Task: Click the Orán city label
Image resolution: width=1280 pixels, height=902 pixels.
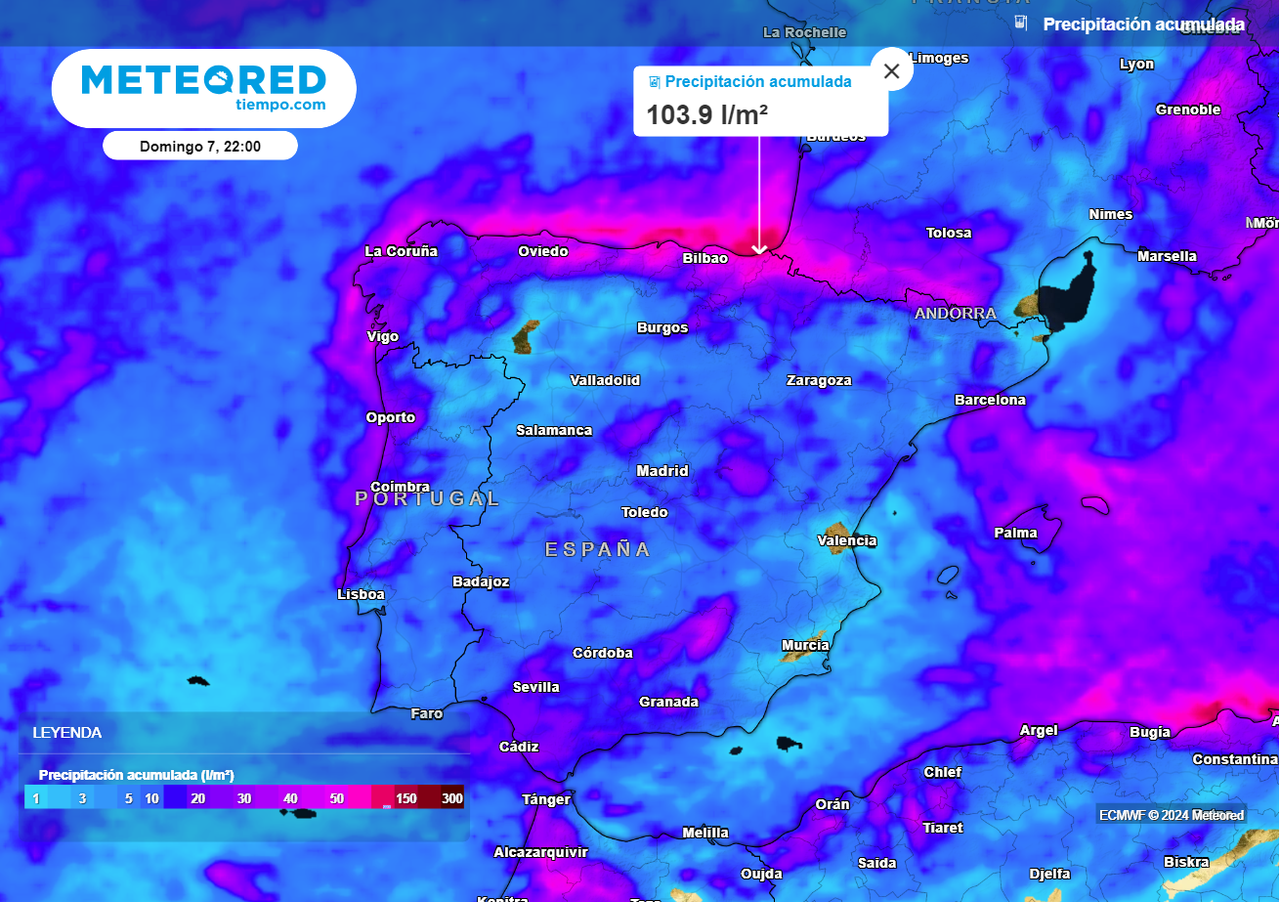Action: [832, 804]
